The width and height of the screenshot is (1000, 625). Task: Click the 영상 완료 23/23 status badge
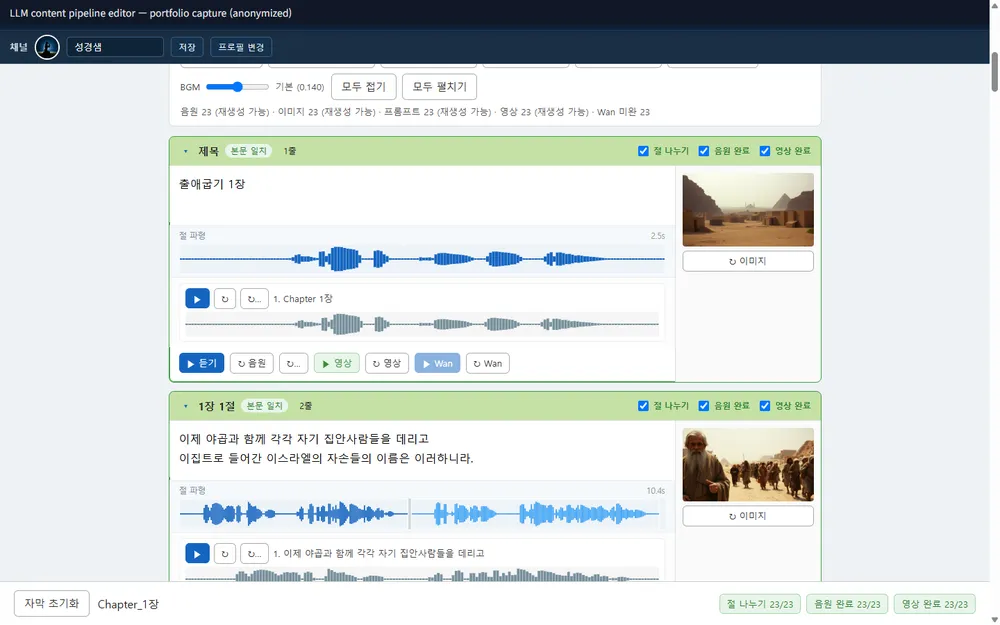click(934, 605)
